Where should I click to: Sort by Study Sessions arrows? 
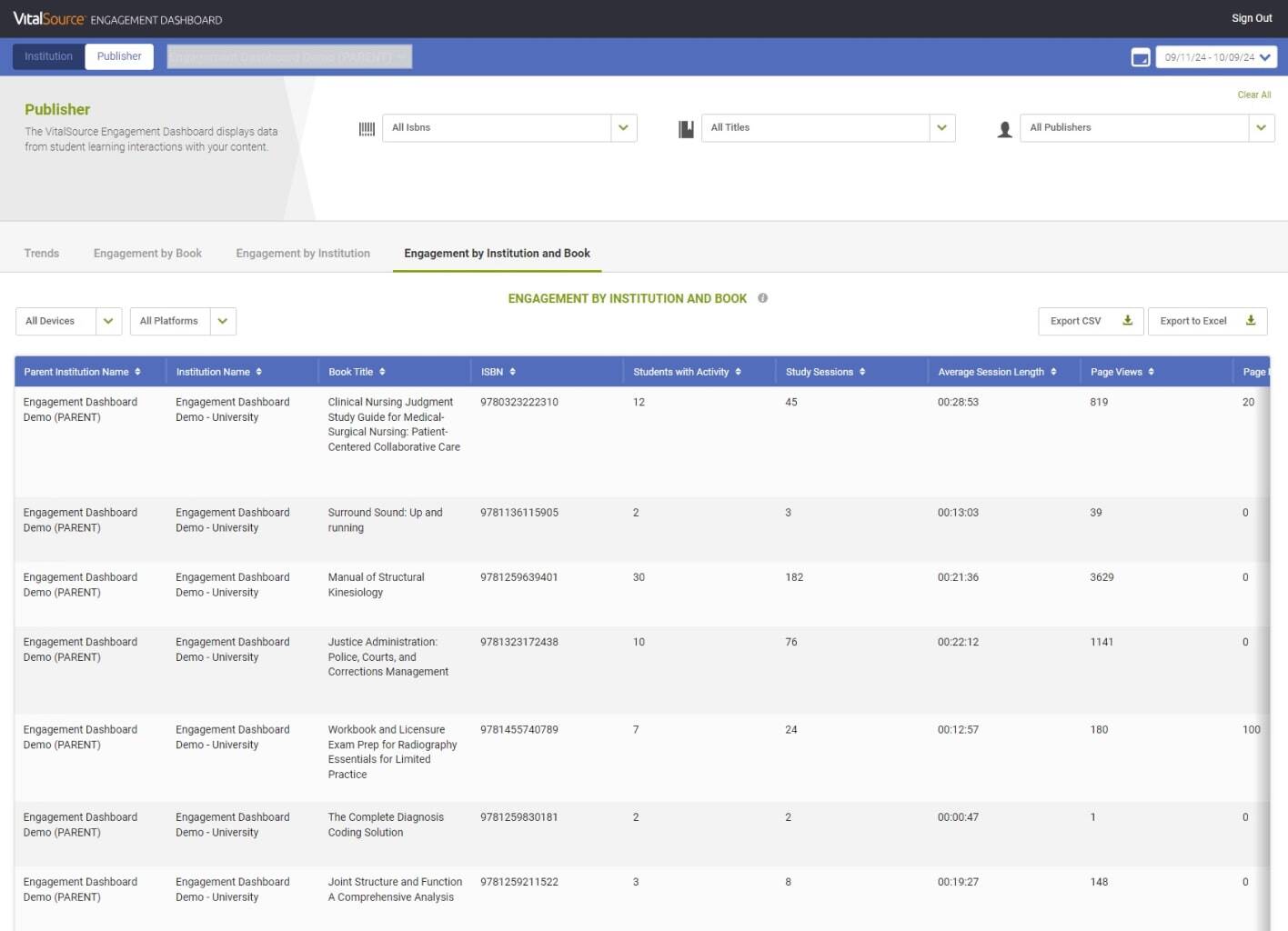[x=862, y=372]
